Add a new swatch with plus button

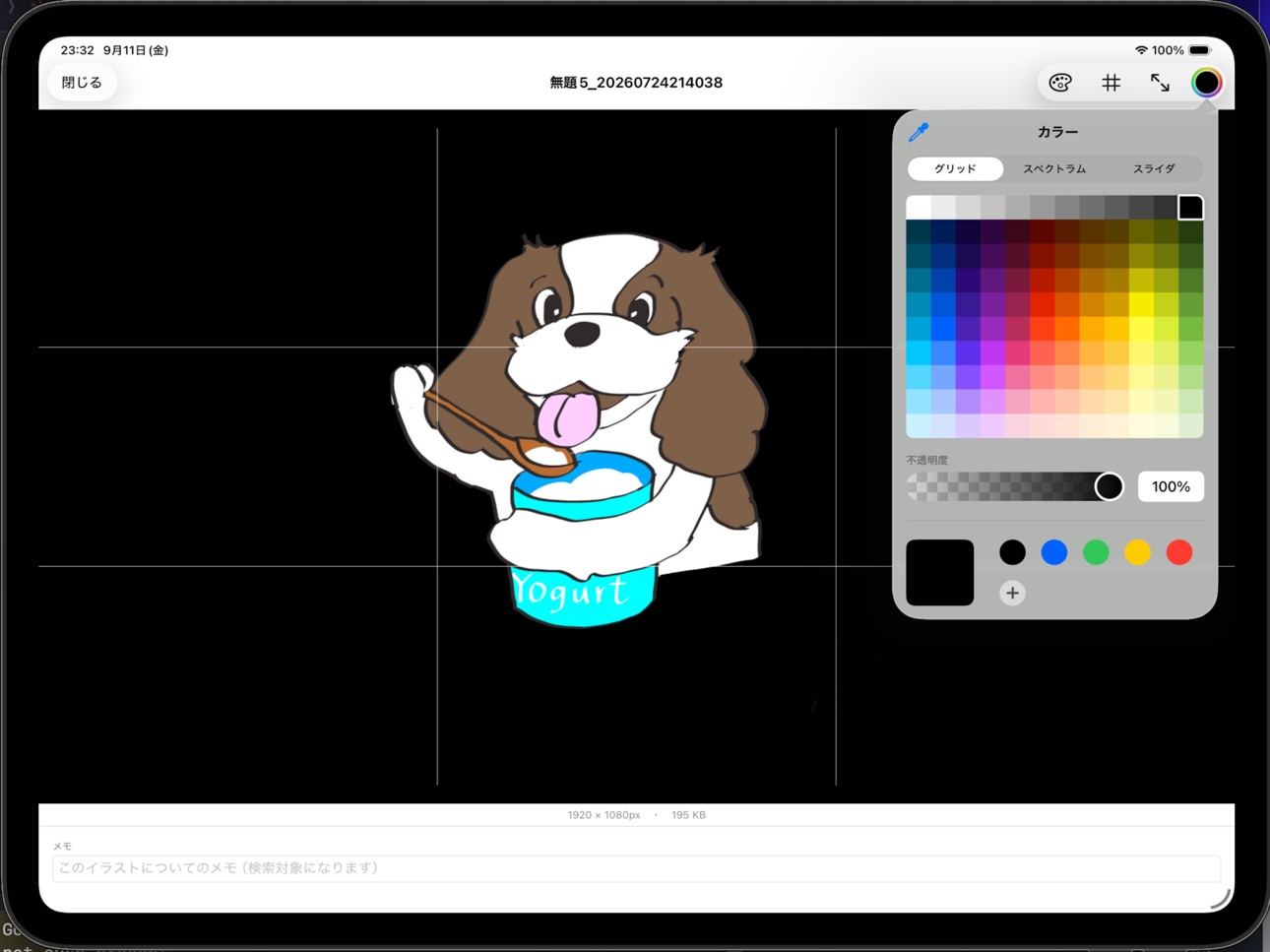click(1012, 593)
